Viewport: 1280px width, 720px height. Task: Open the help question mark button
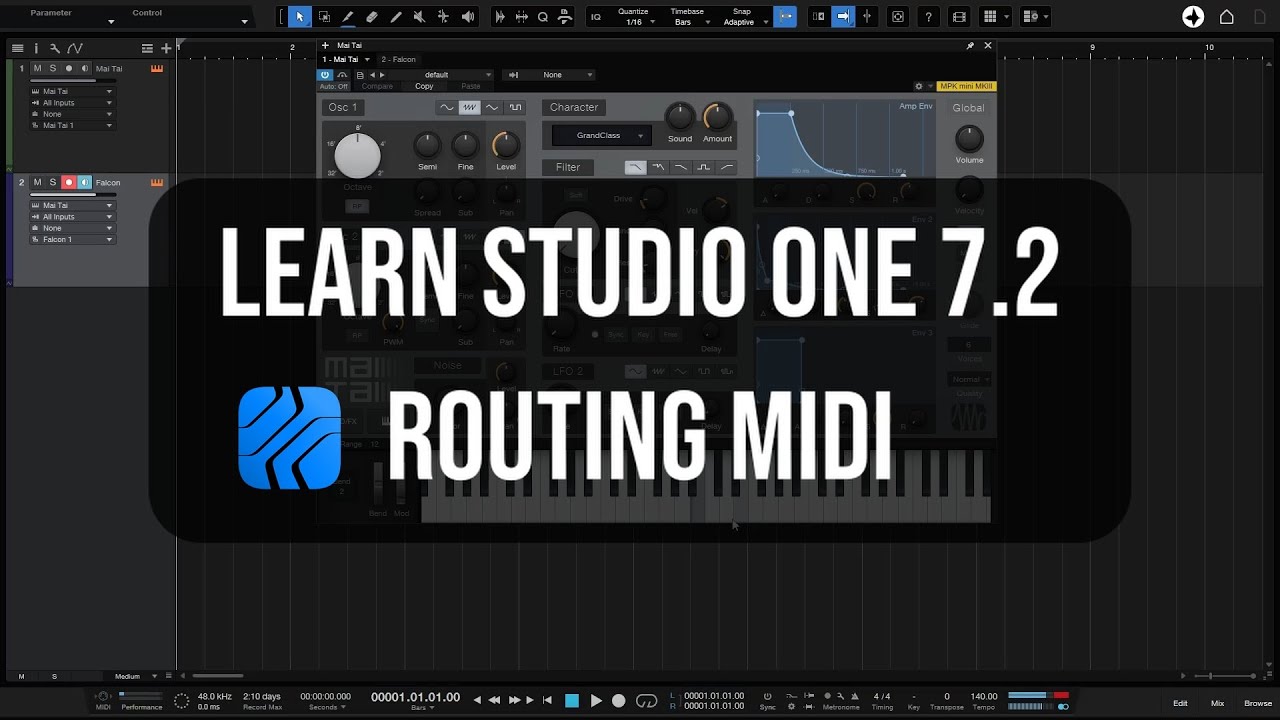[x=929, y=17]
